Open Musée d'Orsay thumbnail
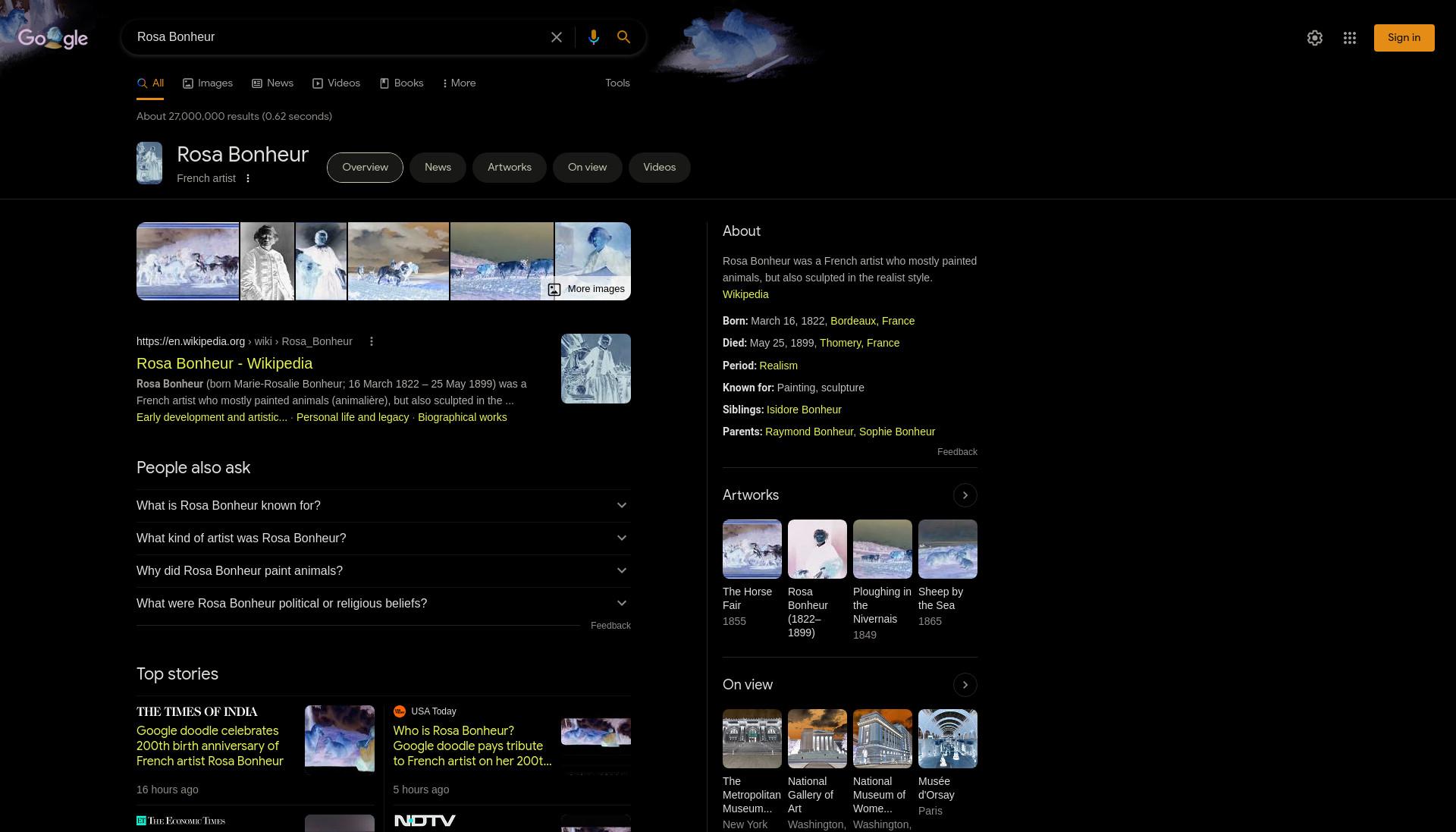1456x832 pixels. click(x=948, y=739)
